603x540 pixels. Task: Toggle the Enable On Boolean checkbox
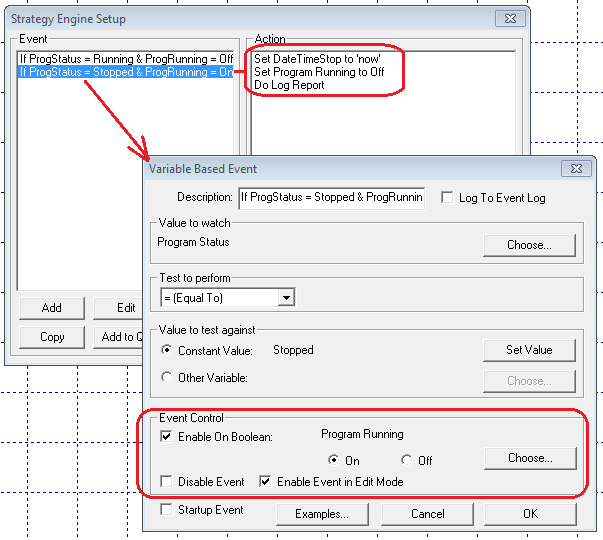pyautogui.click(x=166, y=435)
